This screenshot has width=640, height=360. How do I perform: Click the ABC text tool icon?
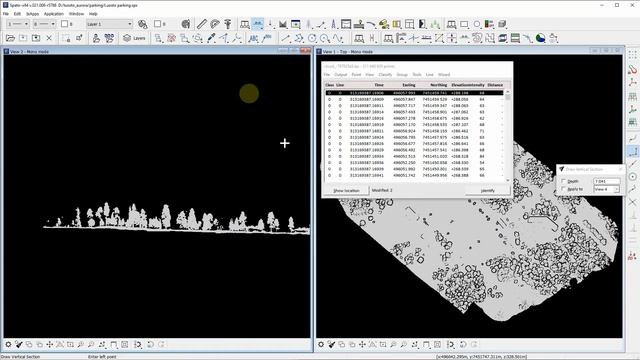(x=253, y=38)
